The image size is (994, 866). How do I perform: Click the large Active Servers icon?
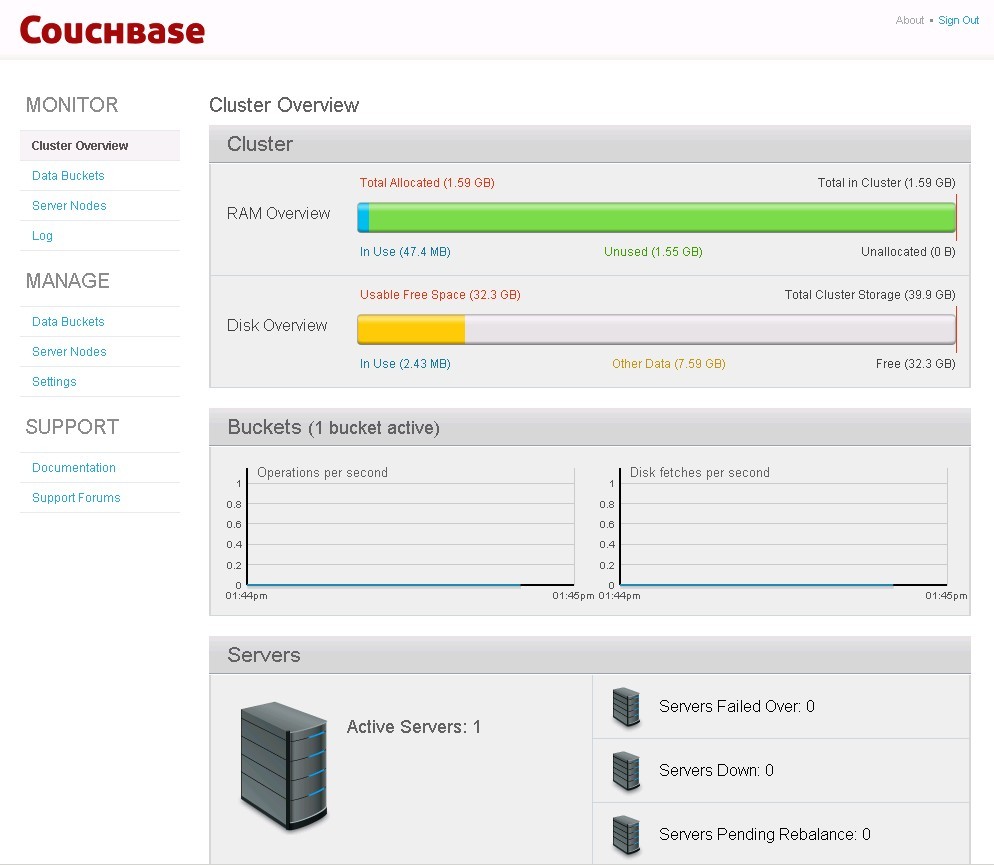tap(284, 766)
